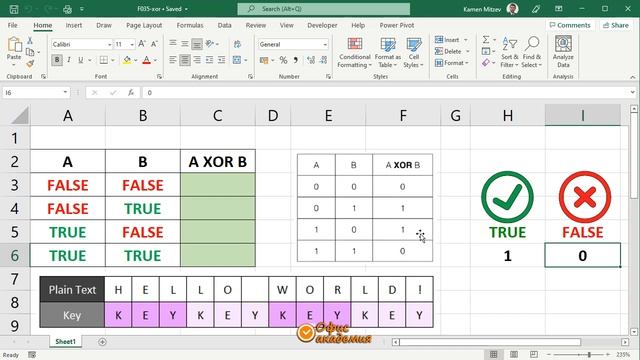Select the Sheet1 tab

tap(66, 342)
